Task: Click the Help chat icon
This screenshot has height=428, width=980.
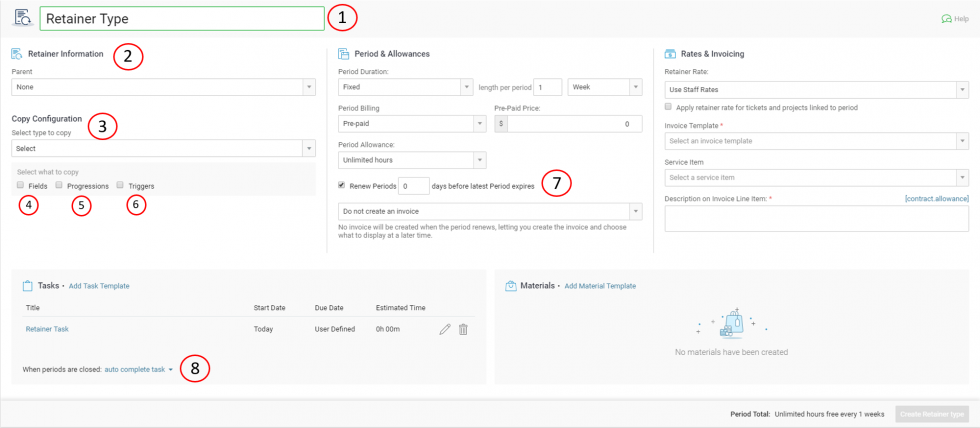Action: pyautogui.click(x=945, y=18)
